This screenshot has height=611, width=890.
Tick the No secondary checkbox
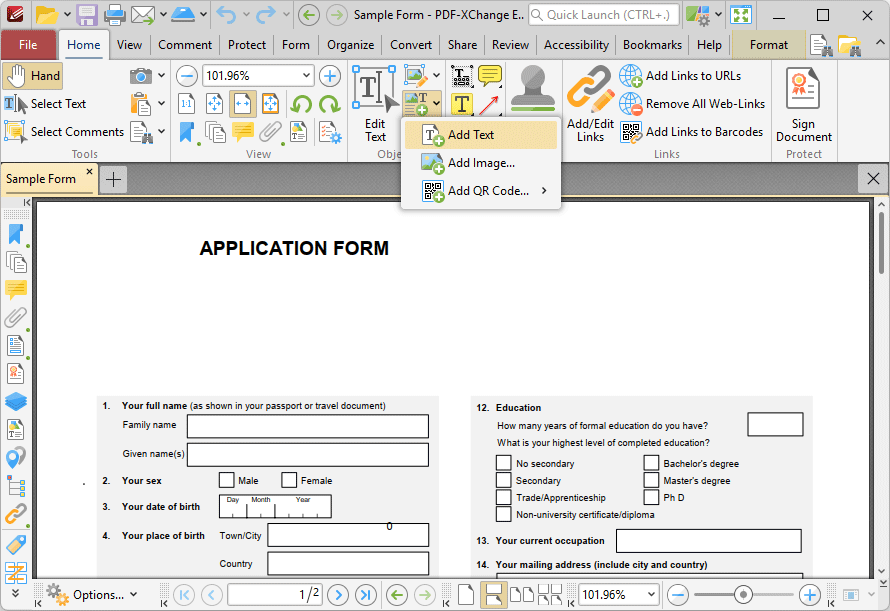click(503, 463)
